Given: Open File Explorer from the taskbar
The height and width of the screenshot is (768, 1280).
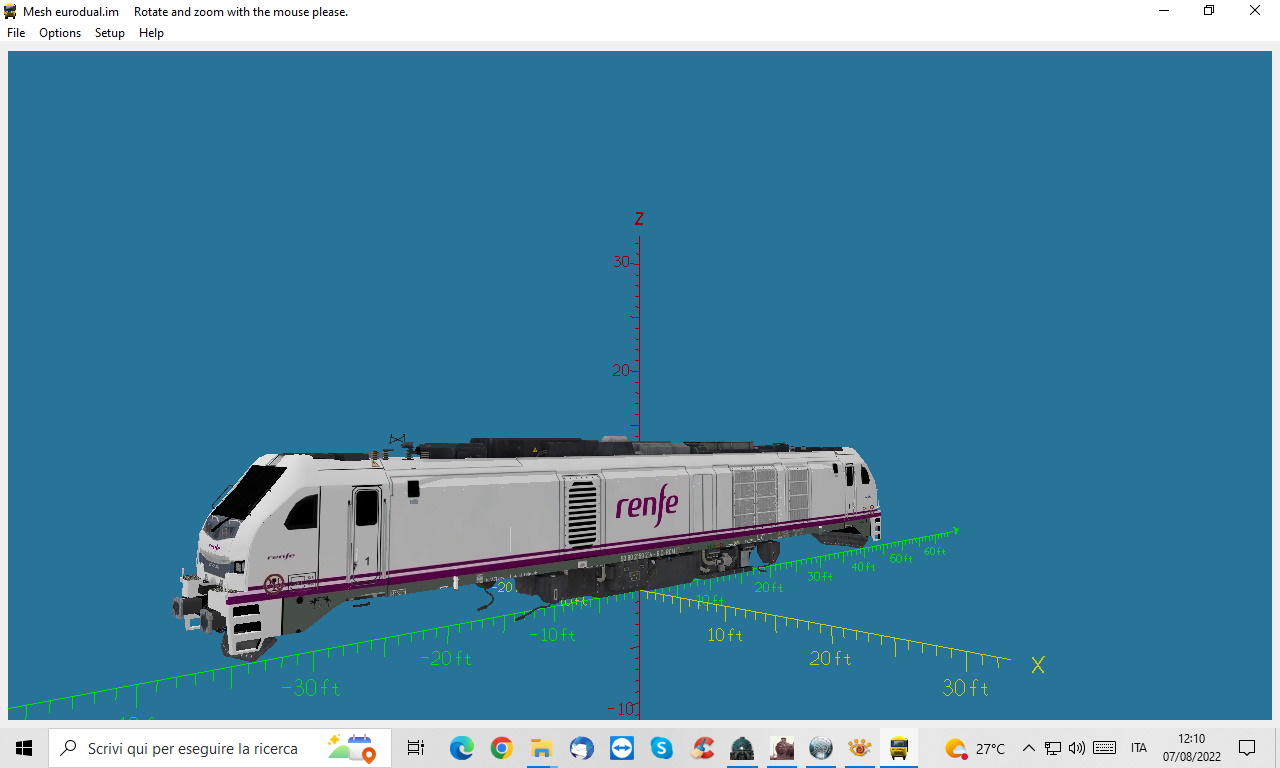Looking at the screenshot, I should [541, 748].
